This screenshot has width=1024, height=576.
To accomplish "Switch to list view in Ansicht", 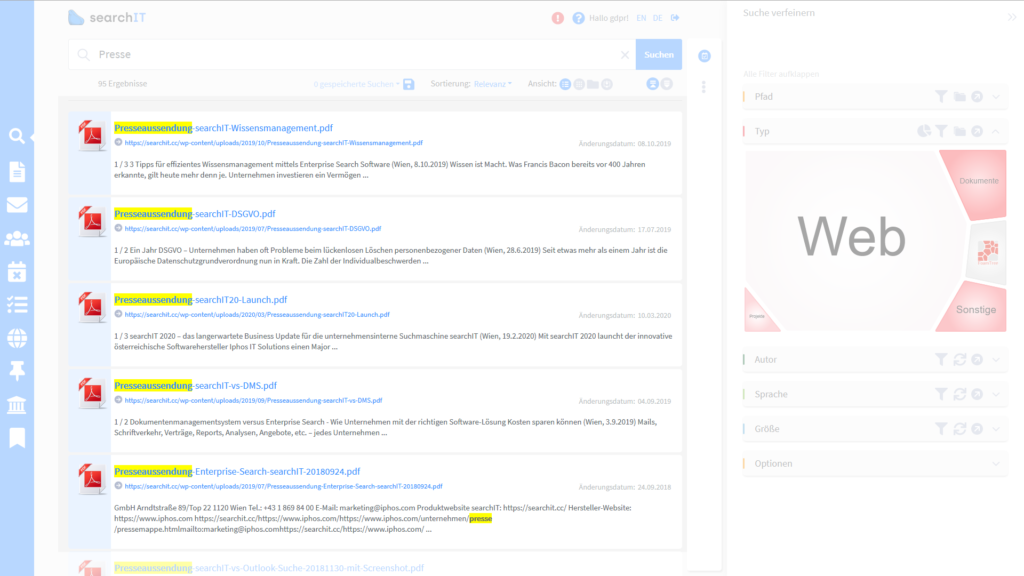I will pos(565,84).
